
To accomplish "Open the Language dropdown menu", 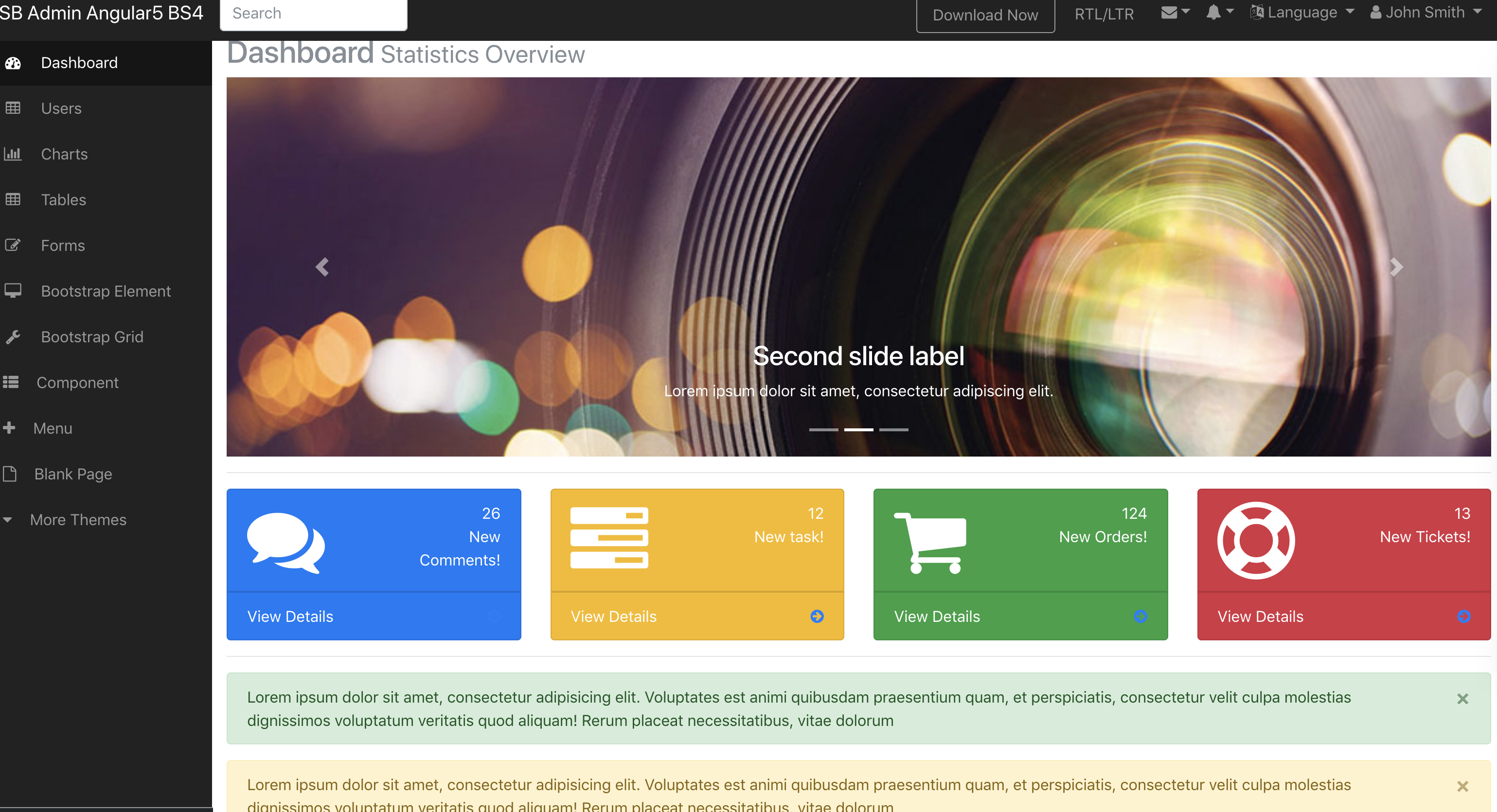I will coord(1302,13).
